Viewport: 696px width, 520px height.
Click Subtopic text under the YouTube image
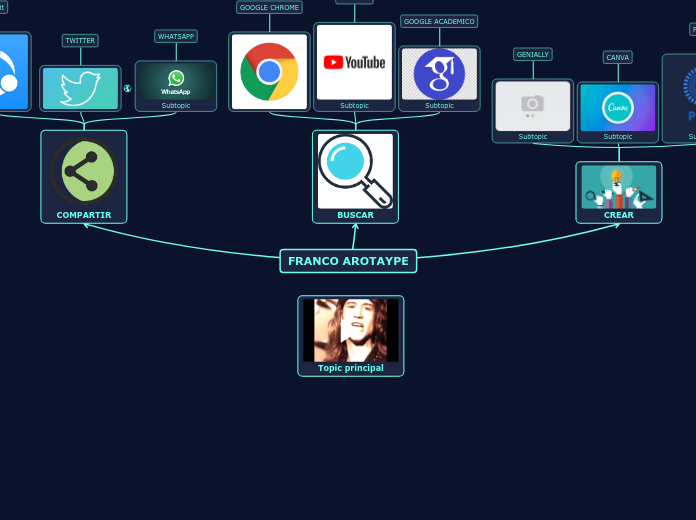point(354,105)
